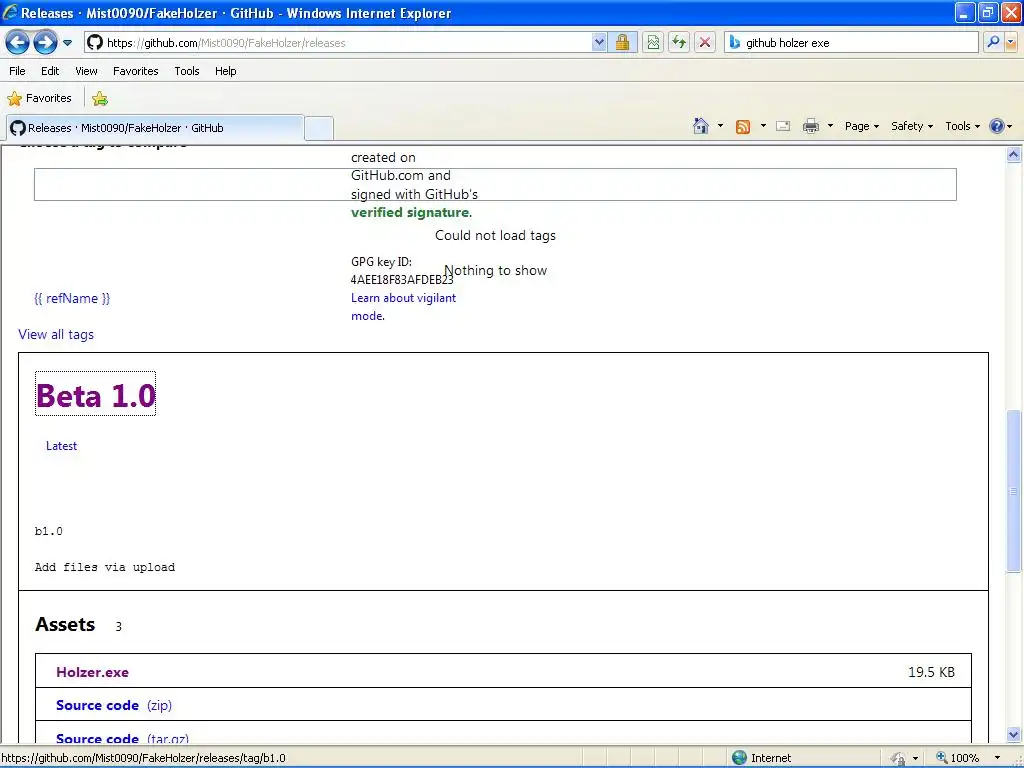Click the RSS feeds icon

(x=743, y=127)
